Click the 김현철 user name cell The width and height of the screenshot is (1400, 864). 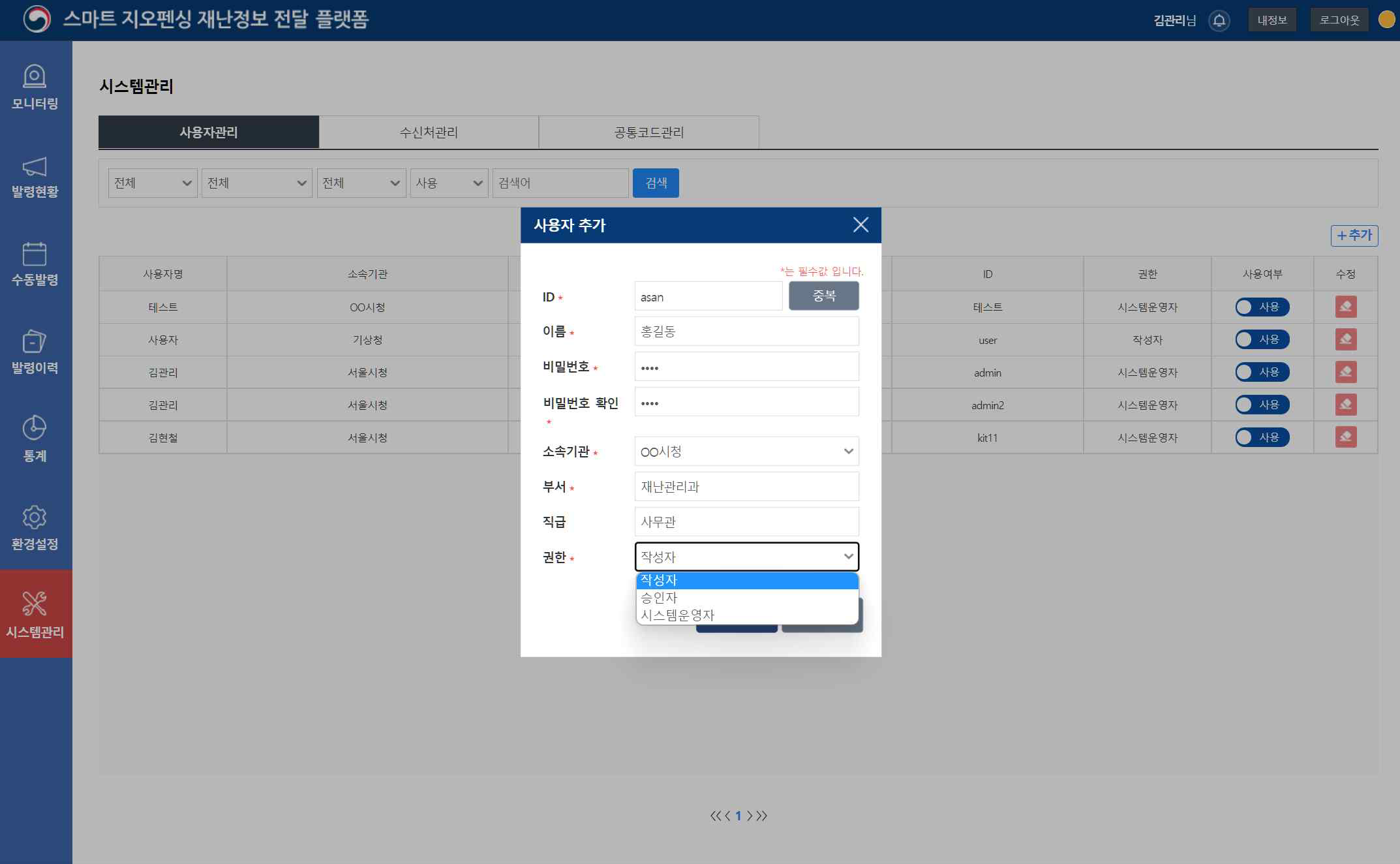click(x=163, y=437)
